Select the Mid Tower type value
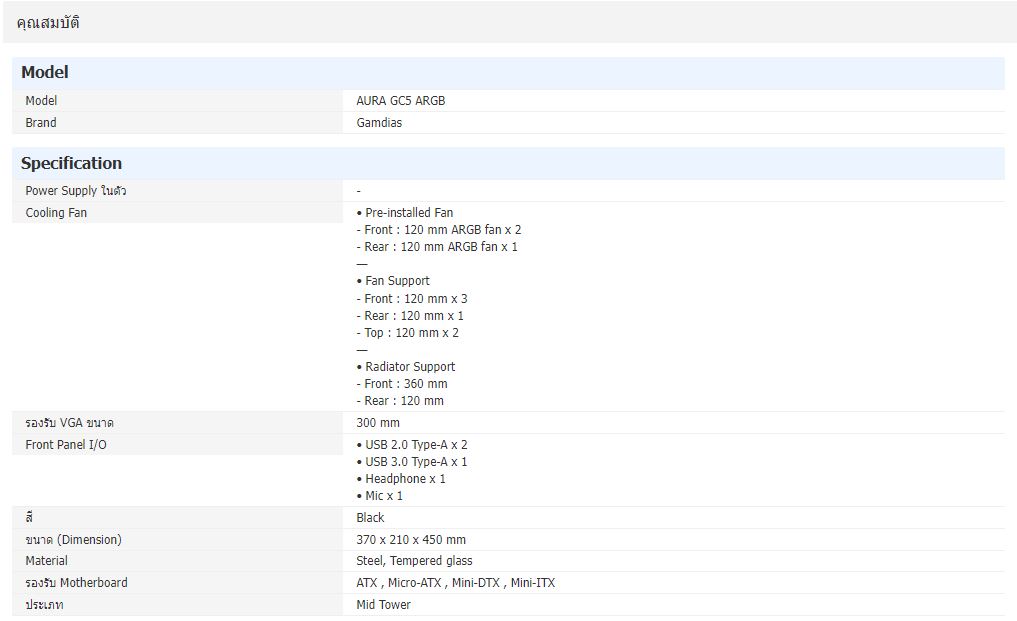1017x621 pixels. point(383,605)
